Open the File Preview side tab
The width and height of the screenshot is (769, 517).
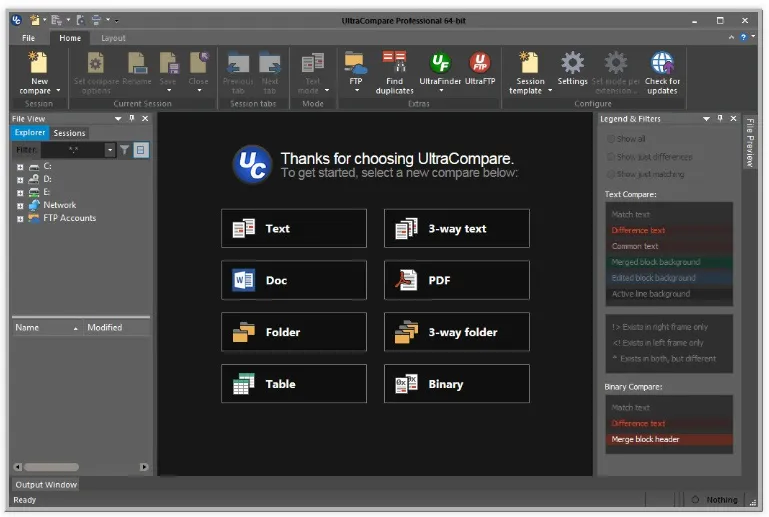click(x=749, y=142)
